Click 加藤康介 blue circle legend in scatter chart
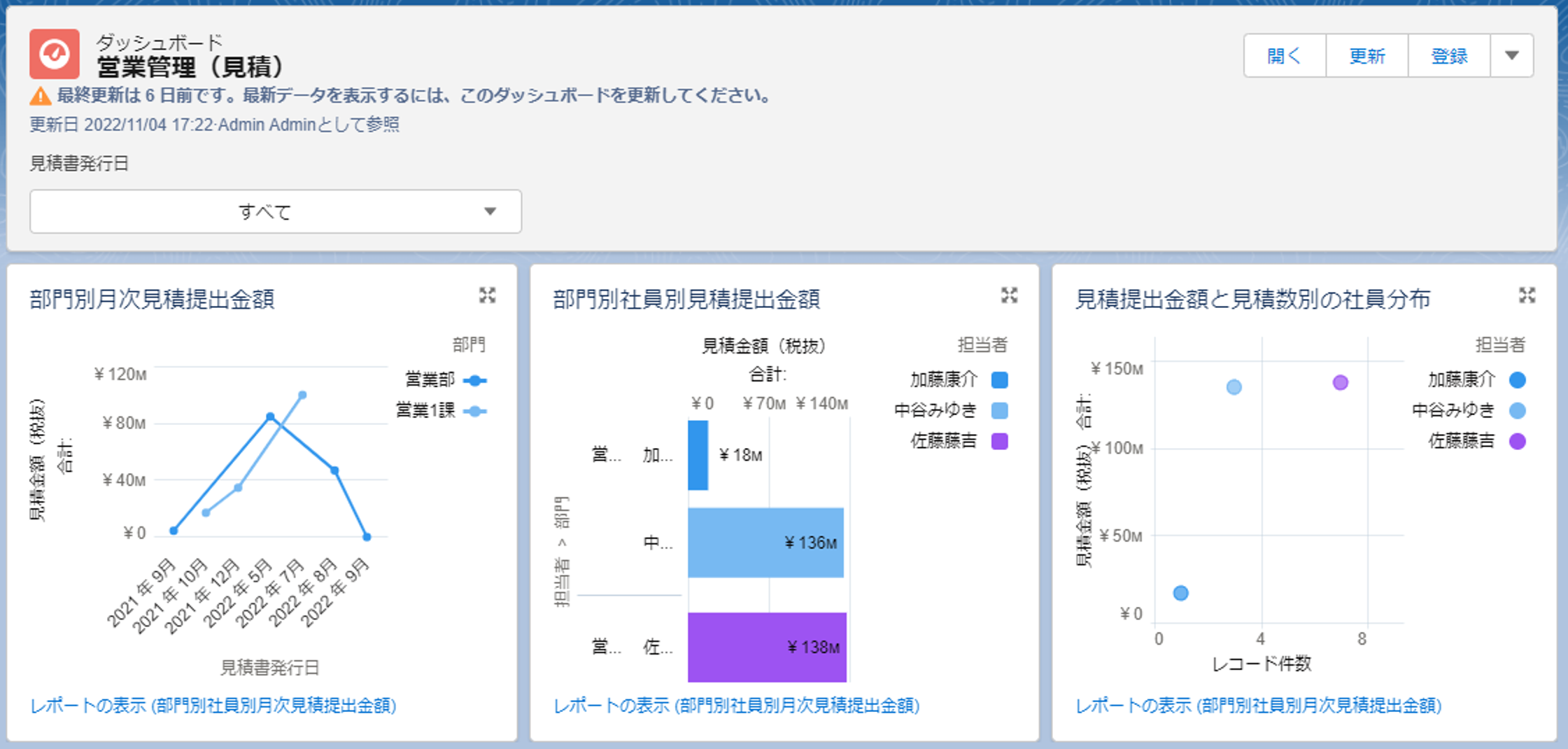Image resolution: width=1568 pixels, height=749 pixels. pyautogui.click(x=1518, y=380)
